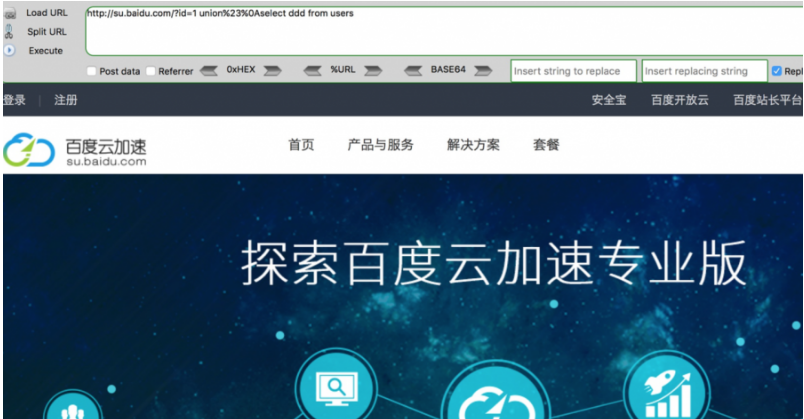The image size is (804, 419).
Task: Click the Insert string to replace field
Action: coord(573,71)
